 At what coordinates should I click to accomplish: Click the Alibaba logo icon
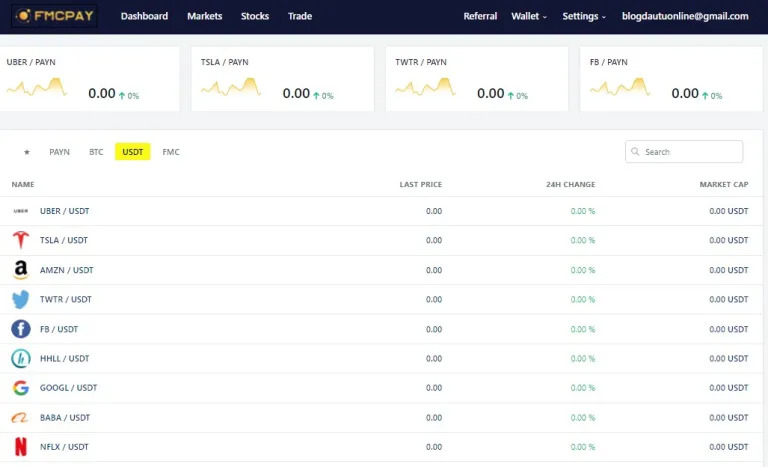[21, 418]
